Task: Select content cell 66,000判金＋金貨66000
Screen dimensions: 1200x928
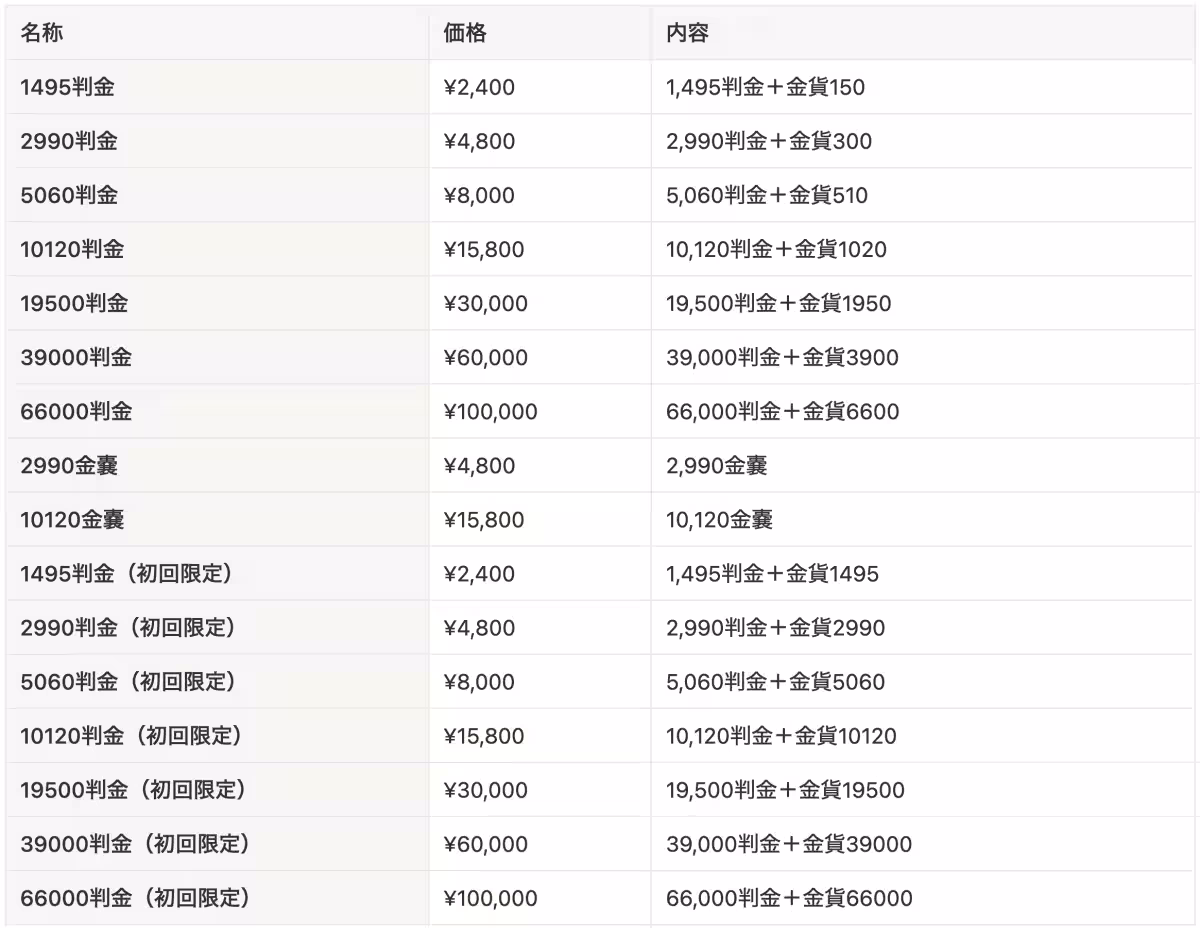Action: pos(789,898)
